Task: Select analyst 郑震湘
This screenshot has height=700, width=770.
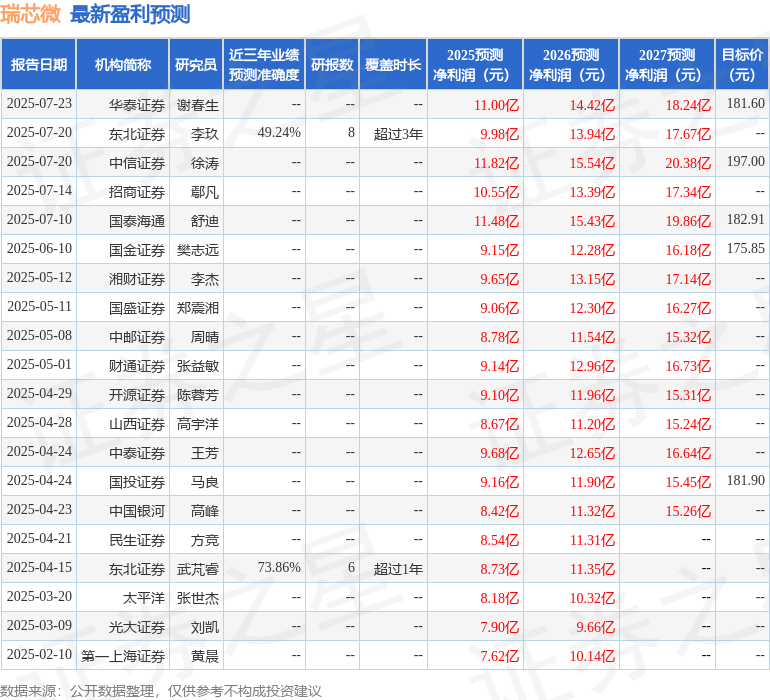Action: click(x=197, y=308)
